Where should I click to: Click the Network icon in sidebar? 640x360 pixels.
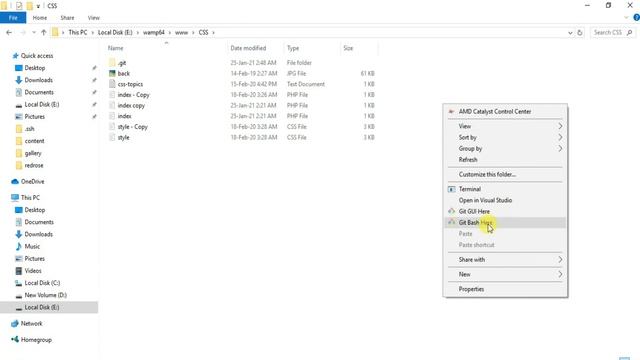15,324
